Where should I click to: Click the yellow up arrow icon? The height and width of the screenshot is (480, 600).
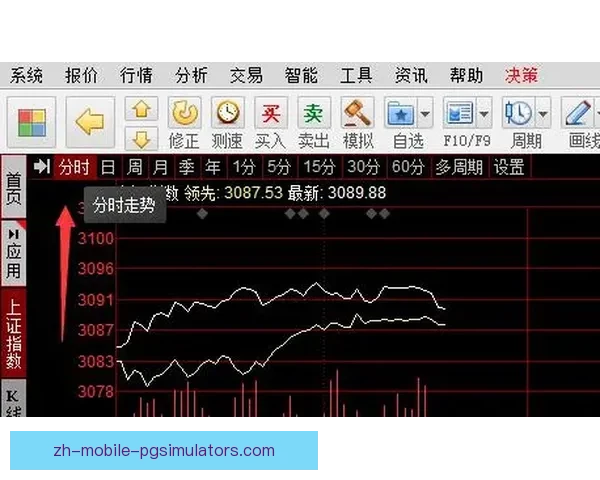click(x=141, y=109)
